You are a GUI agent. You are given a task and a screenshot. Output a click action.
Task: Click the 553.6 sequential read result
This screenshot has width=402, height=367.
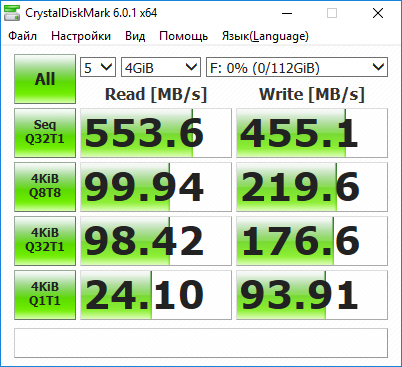tap(156, 133)
